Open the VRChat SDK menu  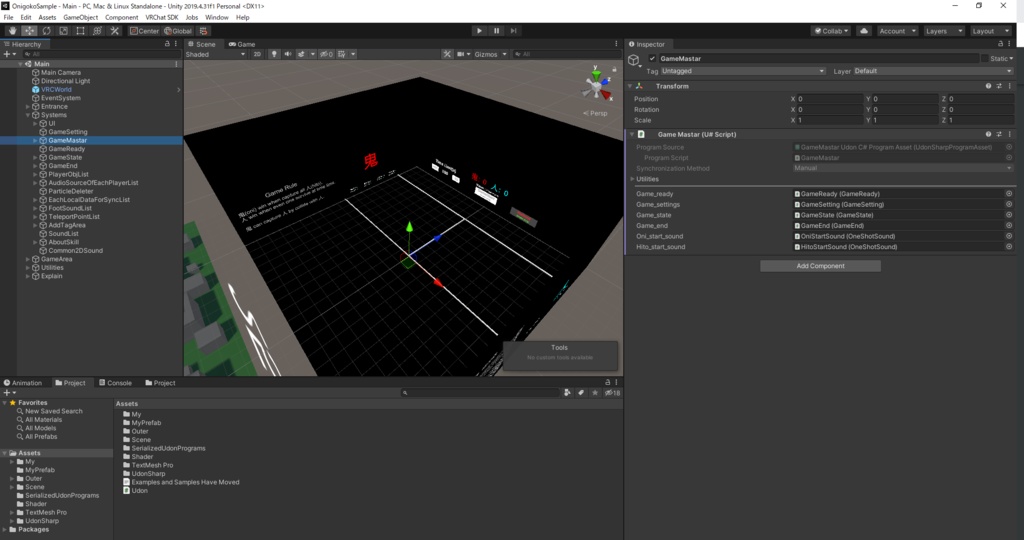(x=161, y=18)
